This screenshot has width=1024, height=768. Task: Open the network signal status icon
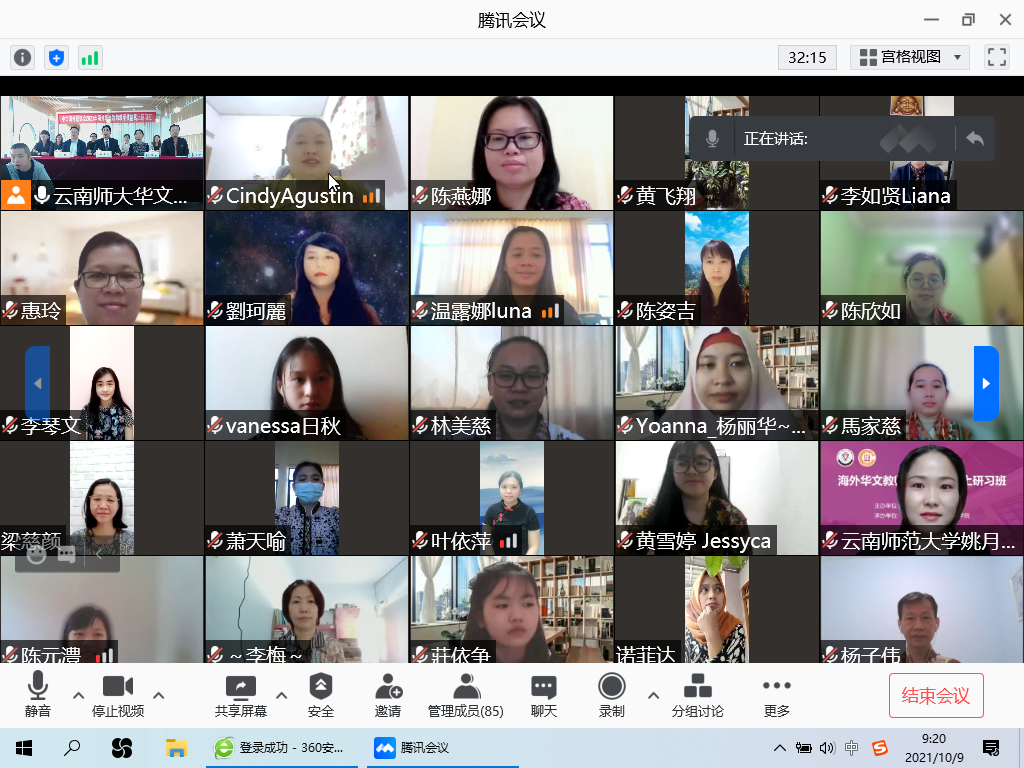[90, 57]
